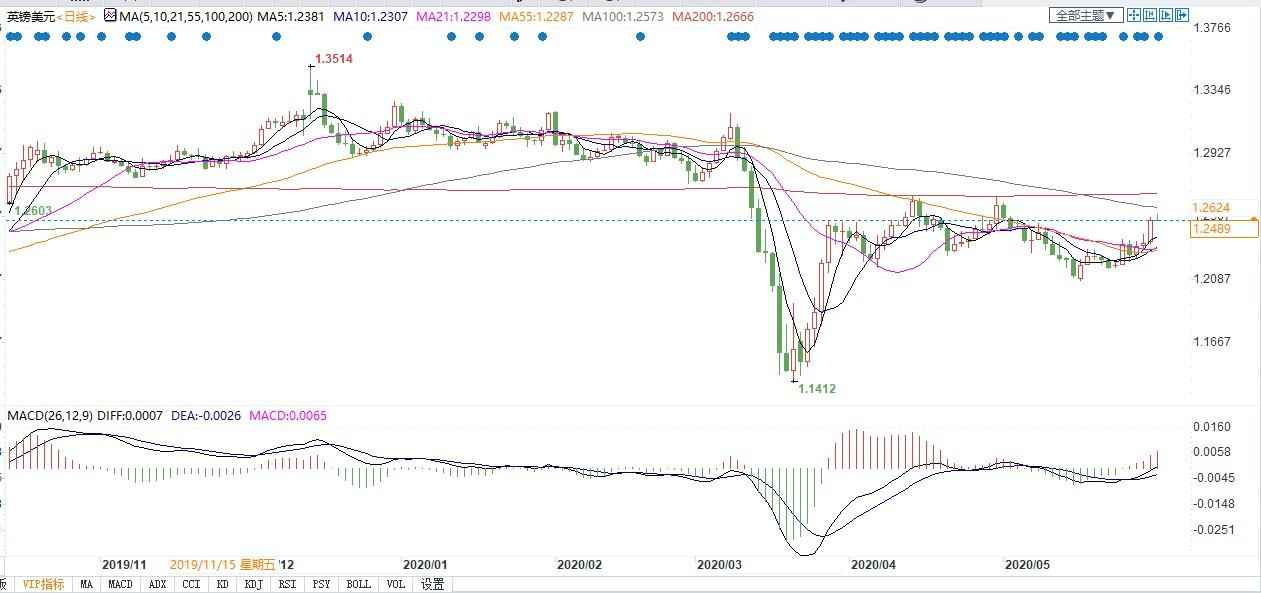Screen dimensions: 1261x593
Task: Click the VOL indicator tab
Action: pyautogui.click(x=395, y=584)
